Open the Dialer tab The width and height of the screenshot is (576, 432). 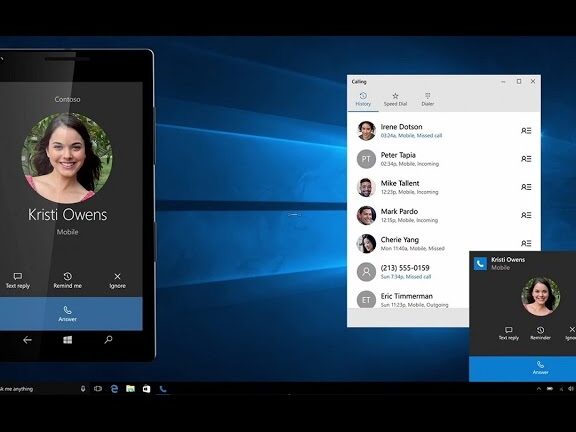click(x=428, y=100)
